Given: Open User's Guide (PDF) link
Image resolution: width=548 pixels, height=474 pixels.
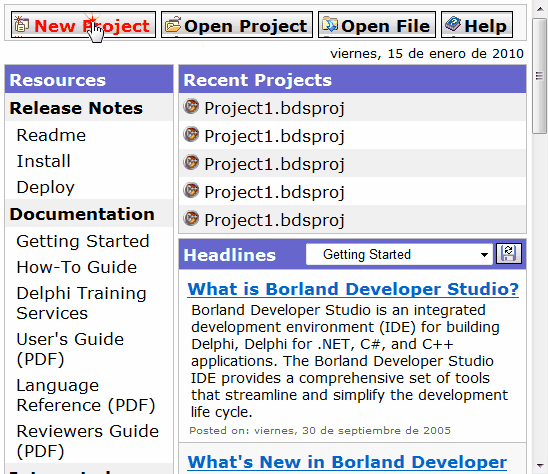Looking at the screenshot, I should coord(70,349).
